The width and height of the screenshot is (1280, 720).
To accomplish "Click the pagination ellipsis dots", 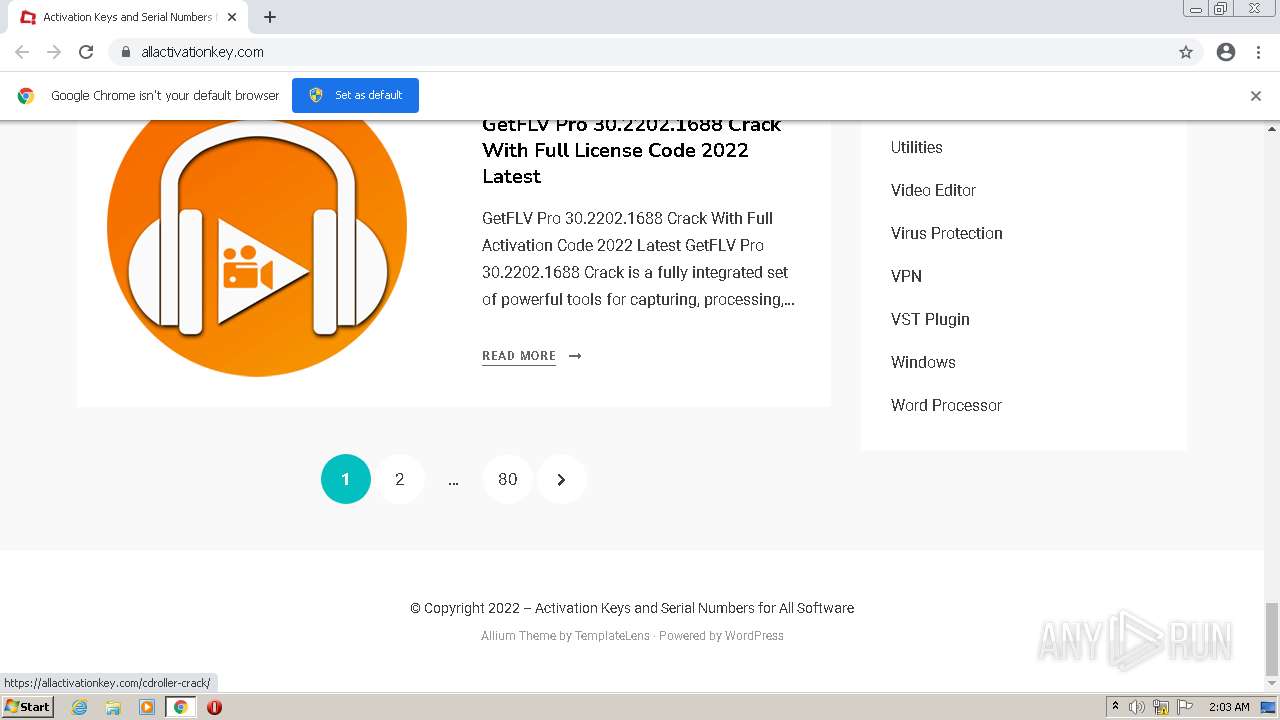I will [x=454, y=481].
